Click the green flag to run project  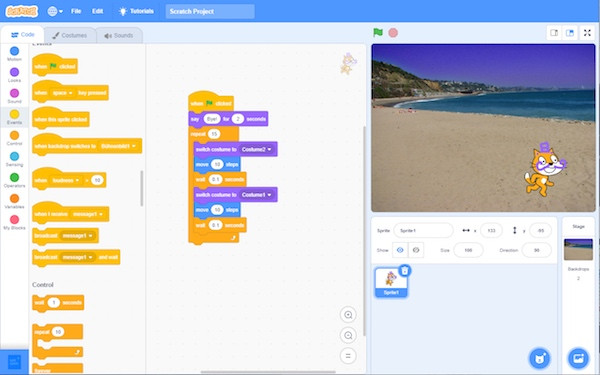click(x=378, y=33)
